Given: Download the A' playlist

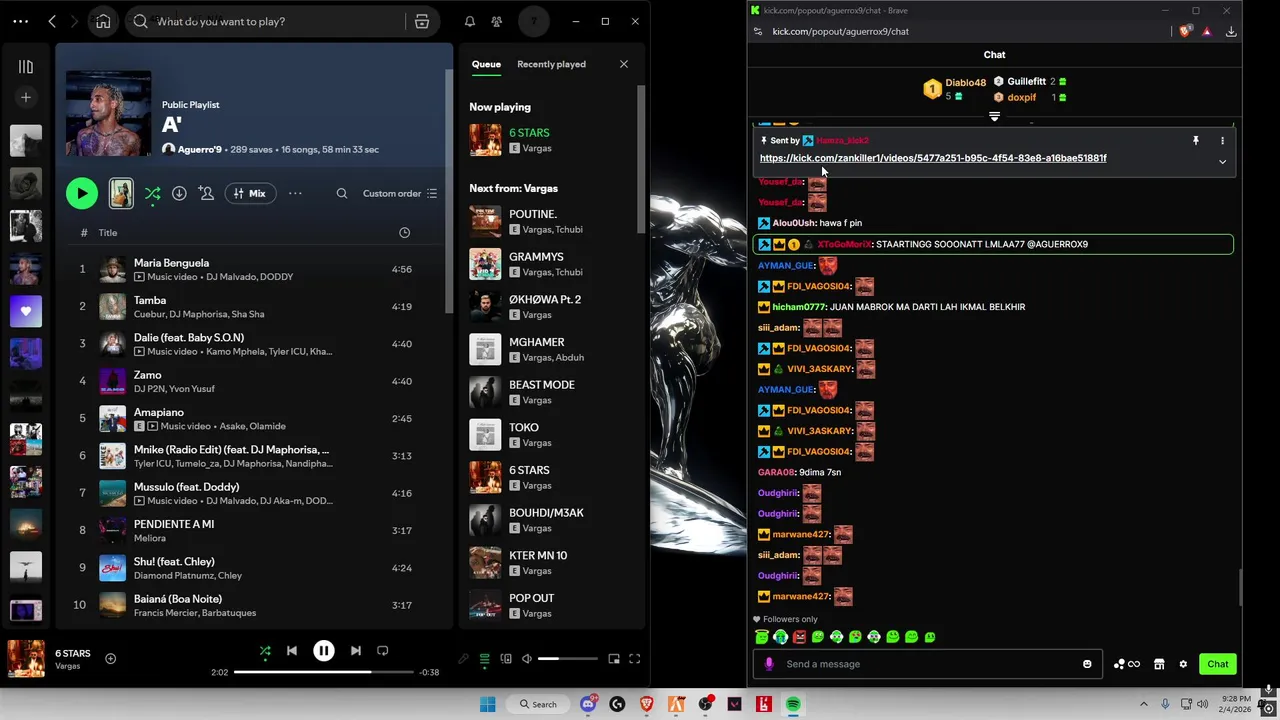Looking at the screenshot, I should tap(179, 194).
